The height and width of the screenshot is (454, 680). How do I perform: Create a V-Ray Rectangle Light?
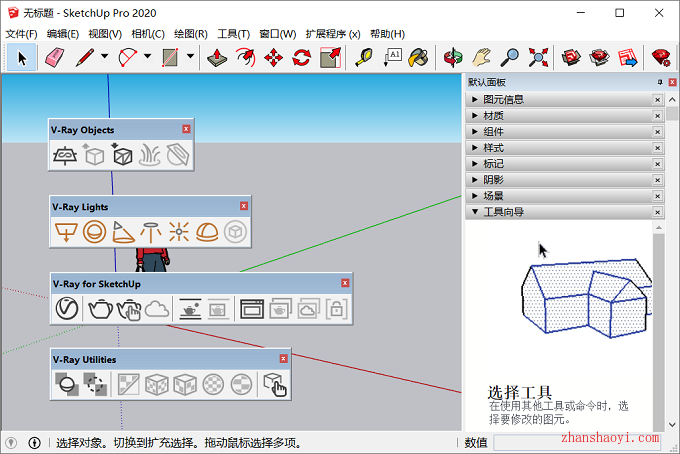point(66,232)
